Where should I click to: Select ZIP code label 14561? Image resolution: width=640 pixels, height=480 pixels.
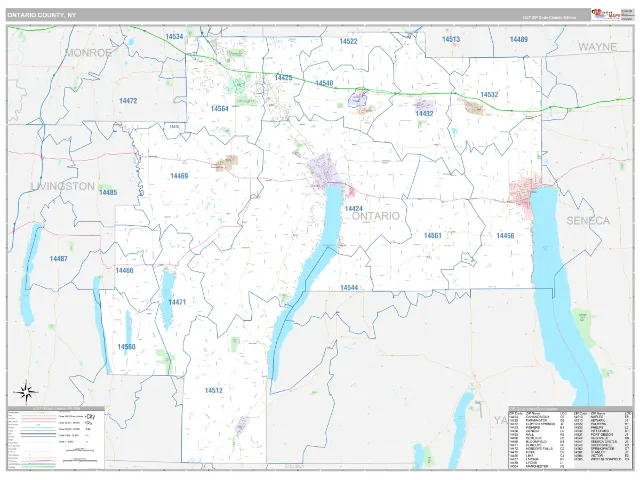(433, 236)
